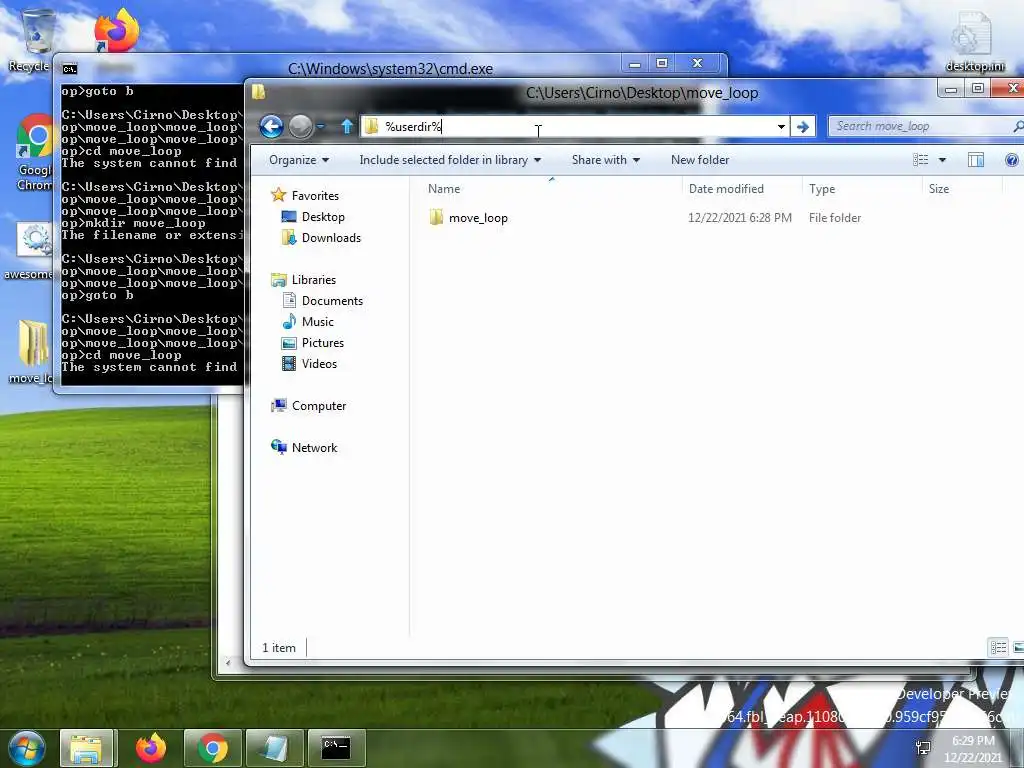The image size is (1024, 768).
Task: Select Computer in navigation pane
Action: (308, 406)
